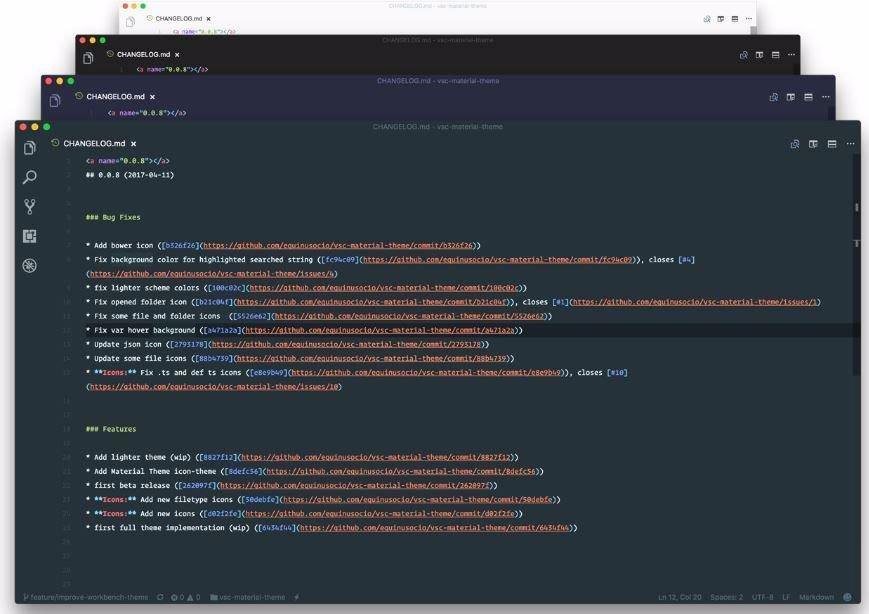Viewport: 869px width, 614px height.
Task: Open More Actions ellipsis in black window
Action: pos(791,55)
